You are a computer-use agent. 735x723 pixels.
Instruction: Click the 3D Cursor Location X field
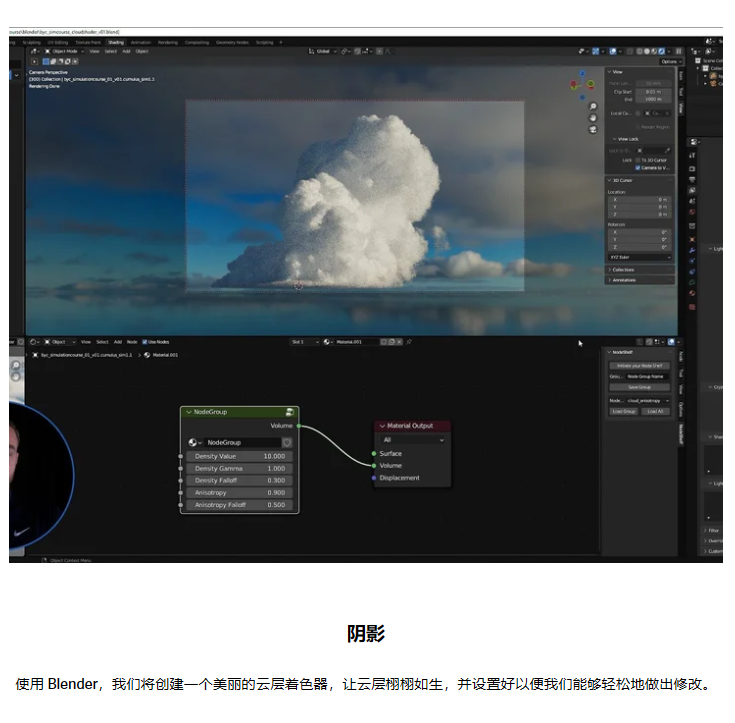pyautogui.click(x=640, y=200)
